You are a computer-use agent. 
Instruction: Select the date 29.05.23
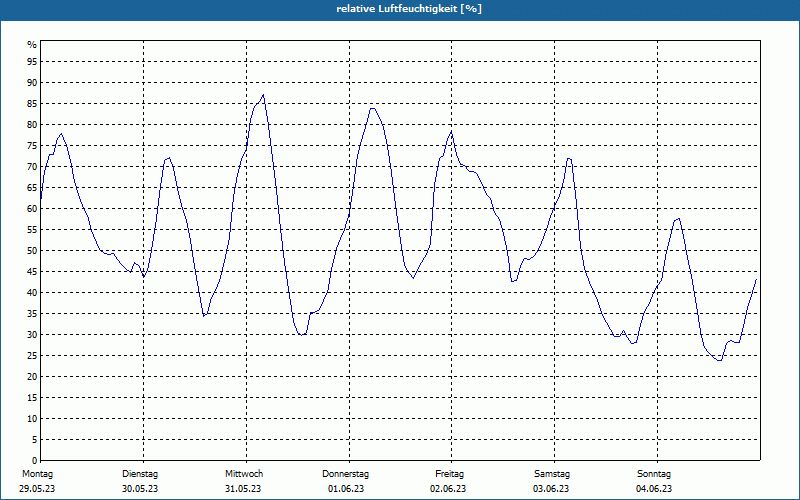[37, 489]
